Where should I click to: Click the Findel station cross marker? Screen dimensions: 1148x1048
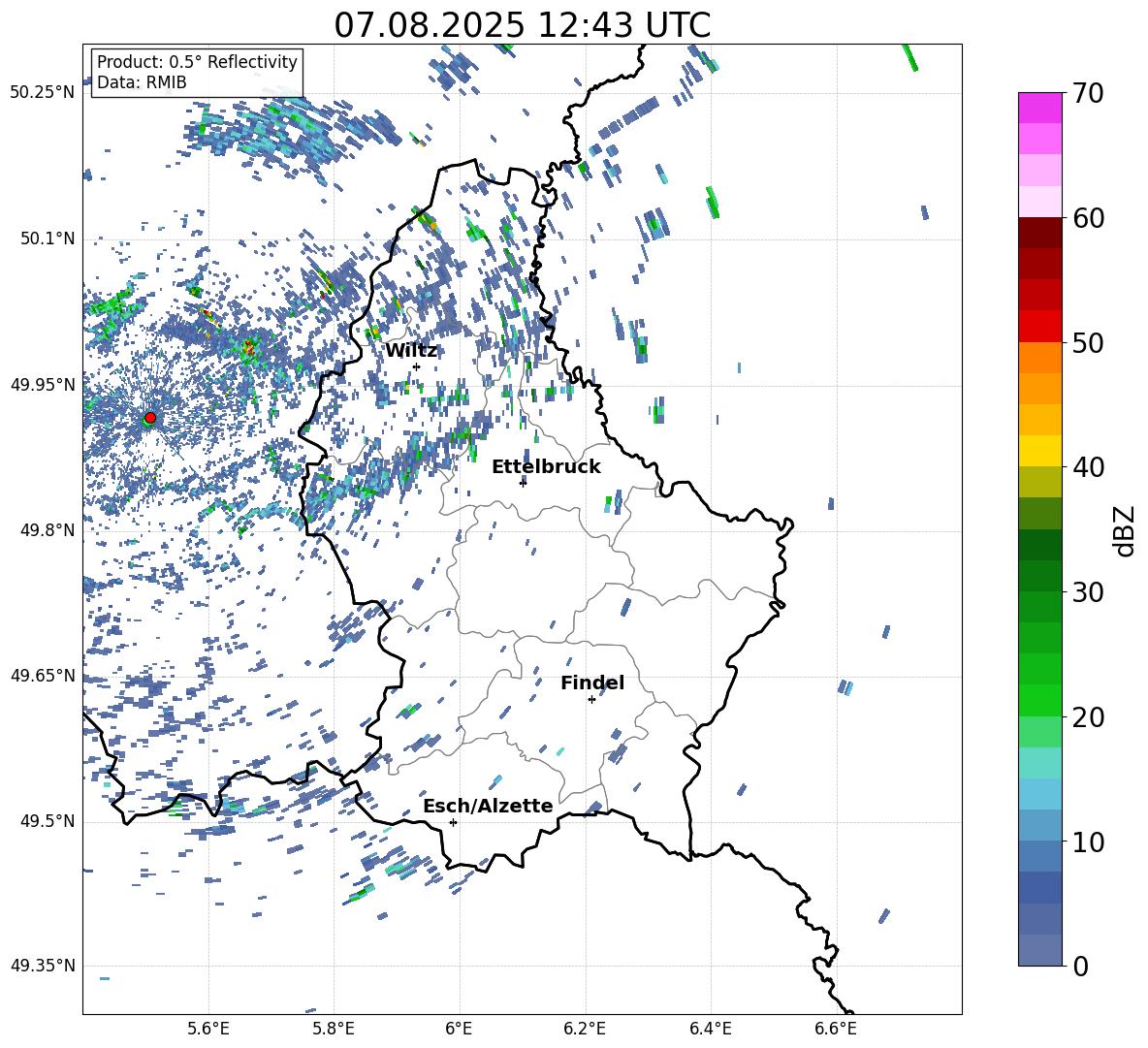(591, 700)
